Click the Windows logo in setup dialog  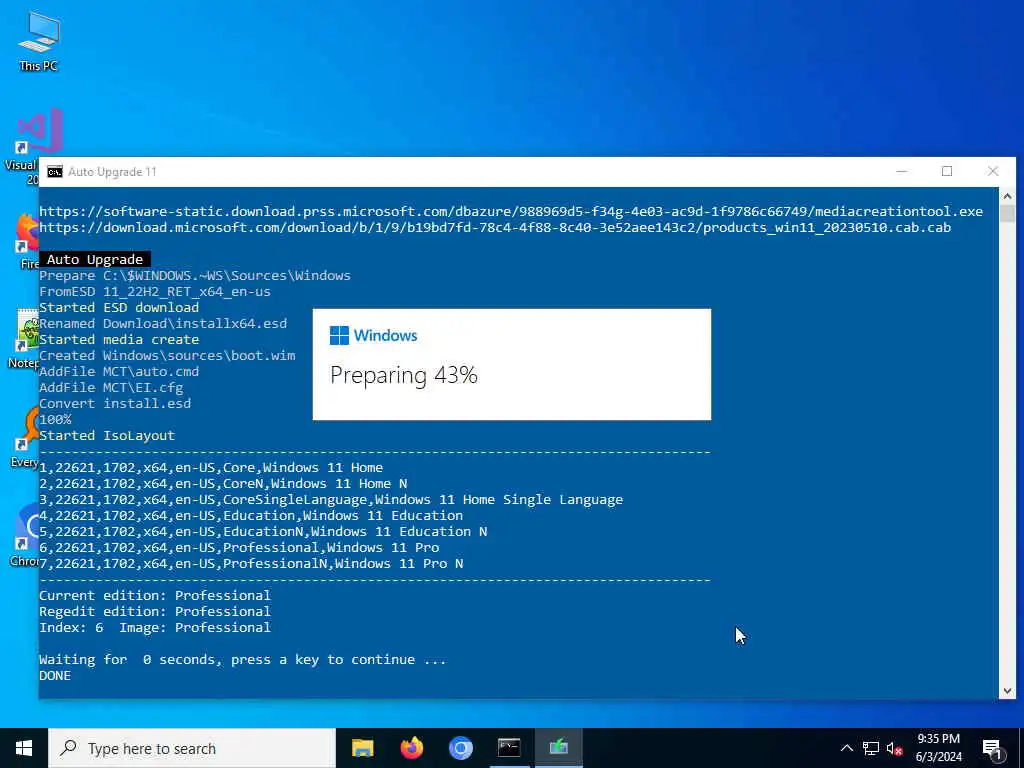pyautogui.click(x=339, y=336)
